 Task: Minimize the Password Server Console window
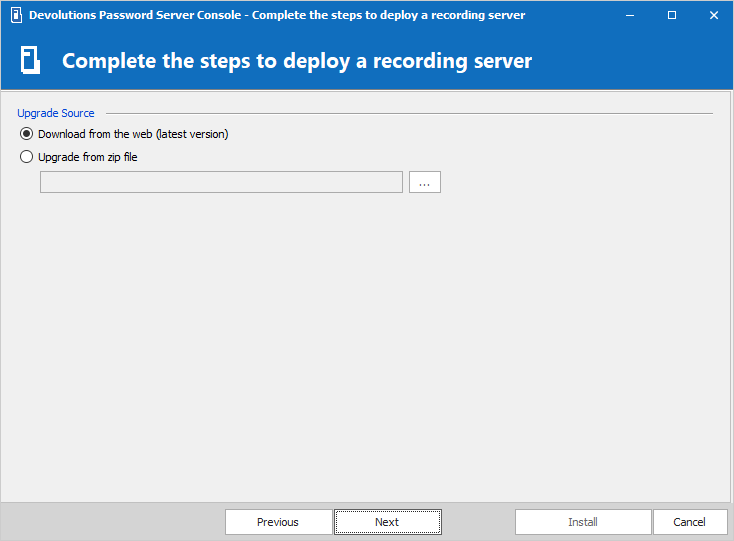(x=630, y=15)
